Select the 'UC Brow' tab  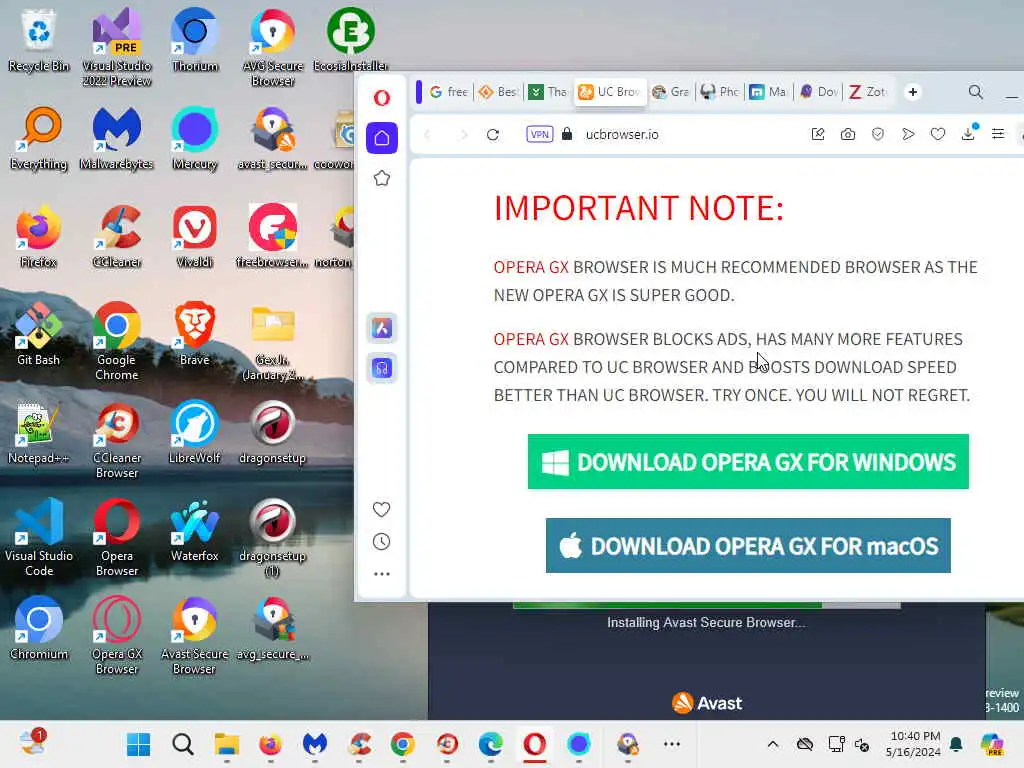pos(610,92)
